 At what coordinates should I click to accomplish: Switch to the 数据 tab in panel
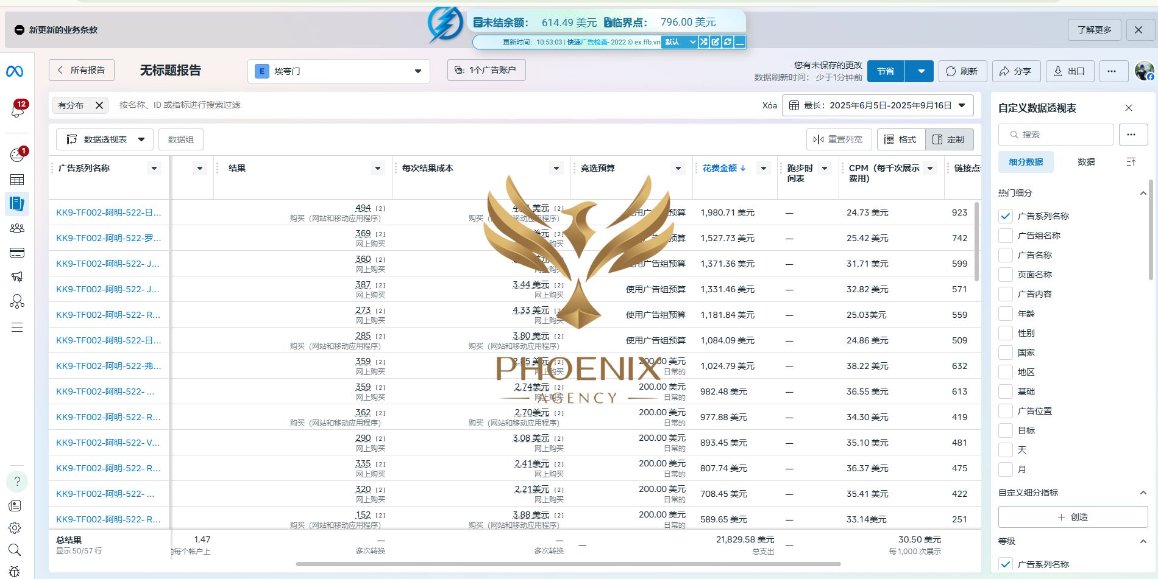coord(1086,162)
